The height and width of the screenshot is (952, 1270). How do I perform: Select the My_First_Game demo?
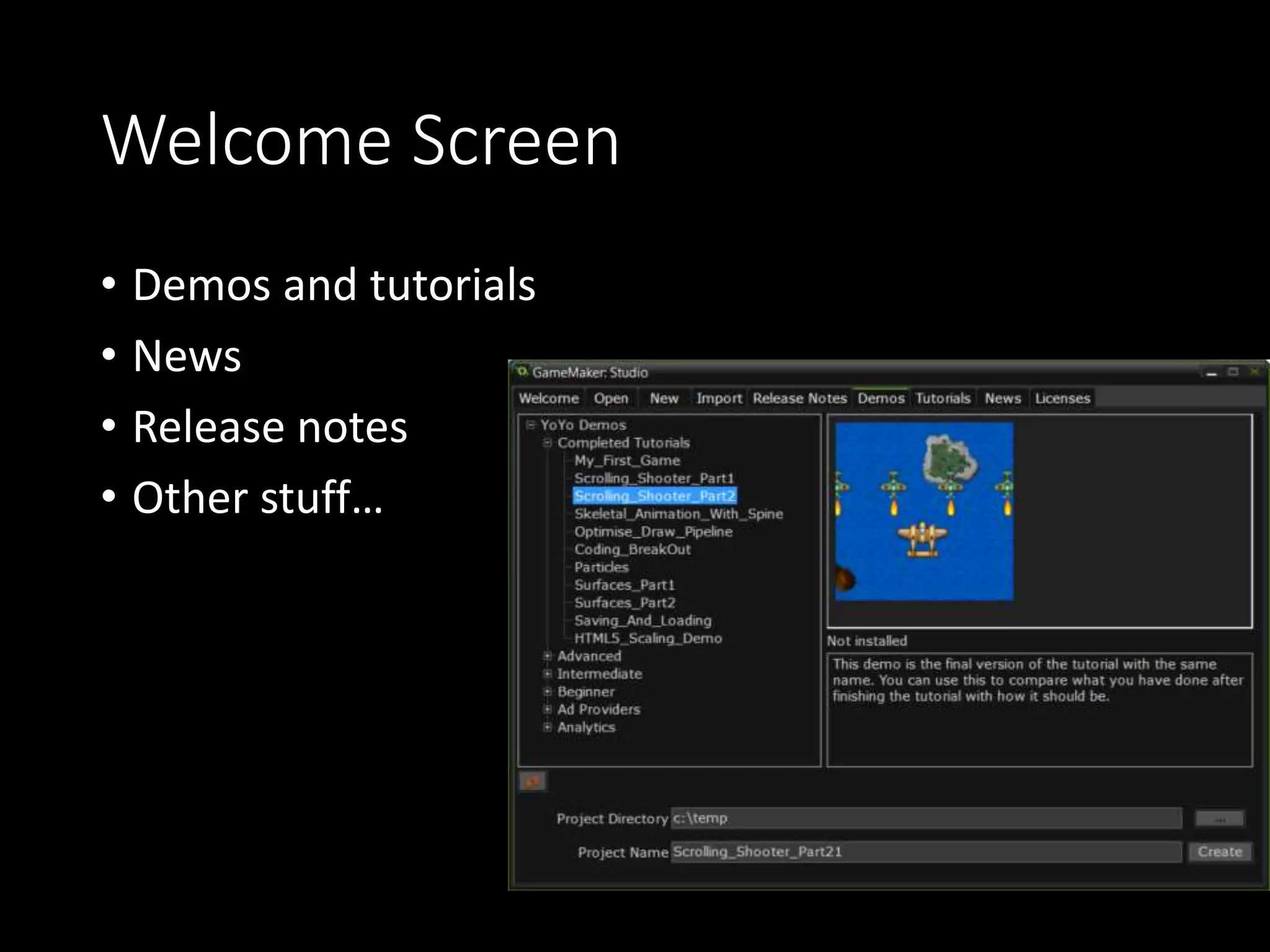(x=626, y=461)
